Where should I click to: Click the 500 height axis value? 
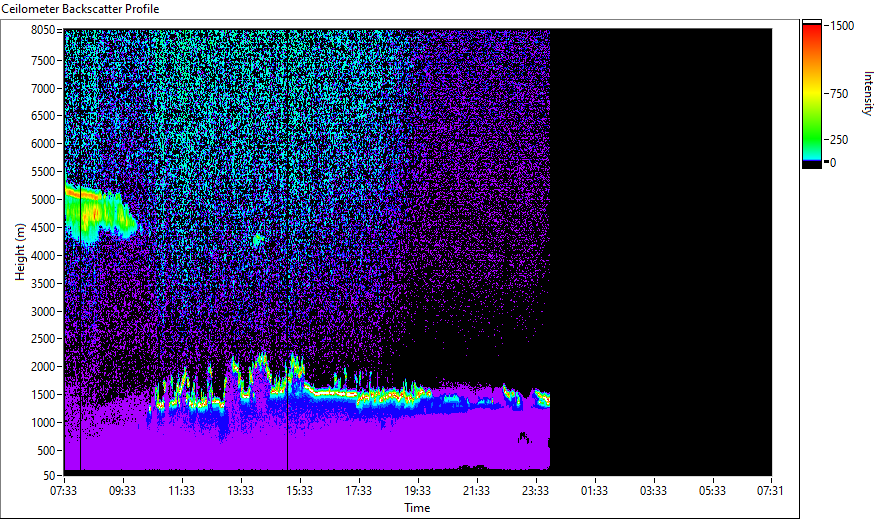[46, 451]
